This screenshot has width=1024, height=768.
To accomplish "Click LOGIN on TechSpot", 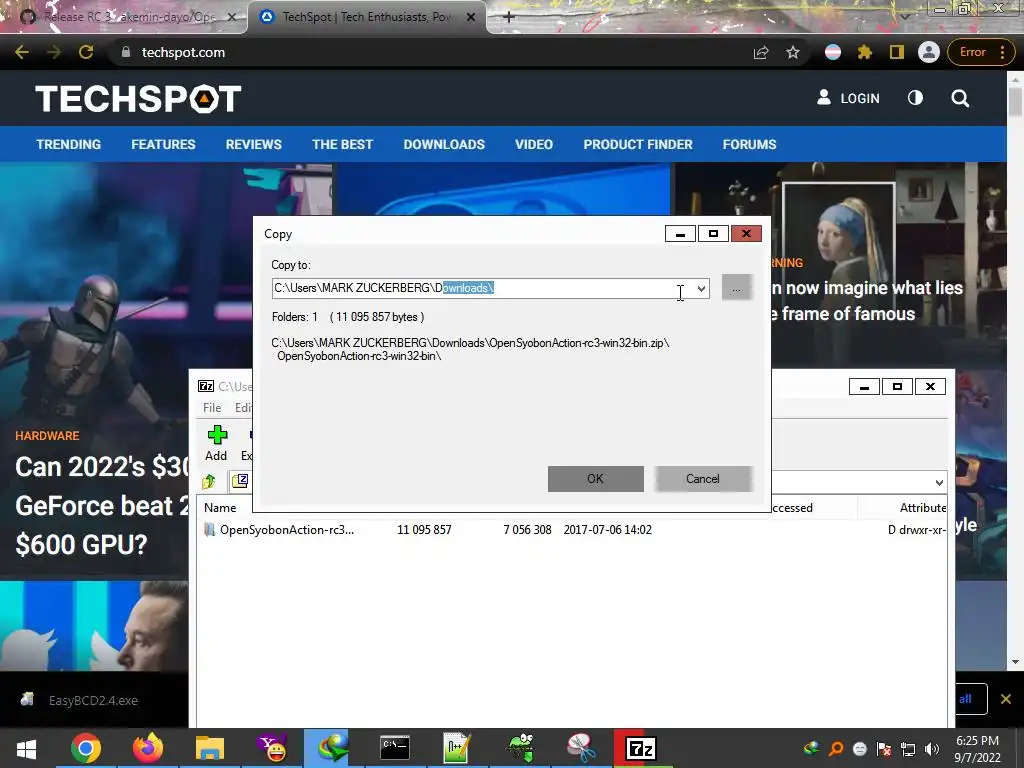I will 848,98.
